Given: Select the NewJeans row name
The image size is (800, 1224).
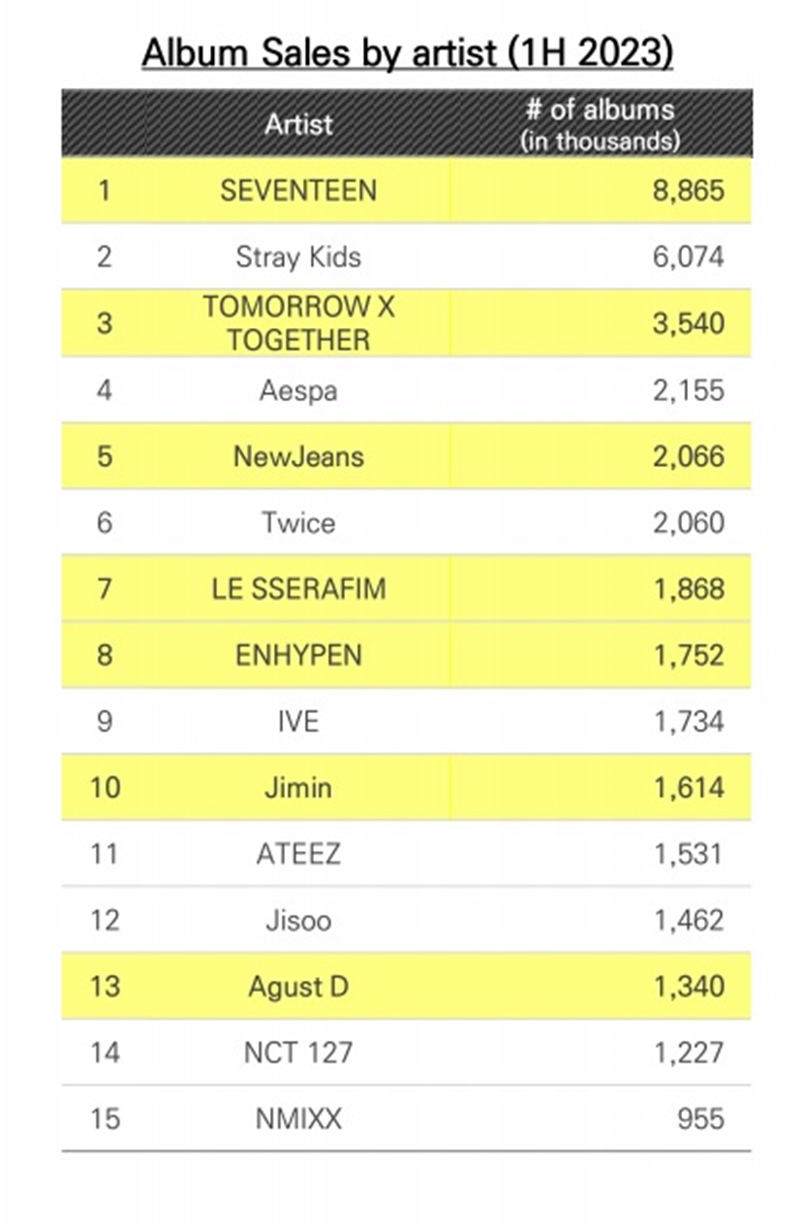Looking at the screenshot, I should point(298,456).
